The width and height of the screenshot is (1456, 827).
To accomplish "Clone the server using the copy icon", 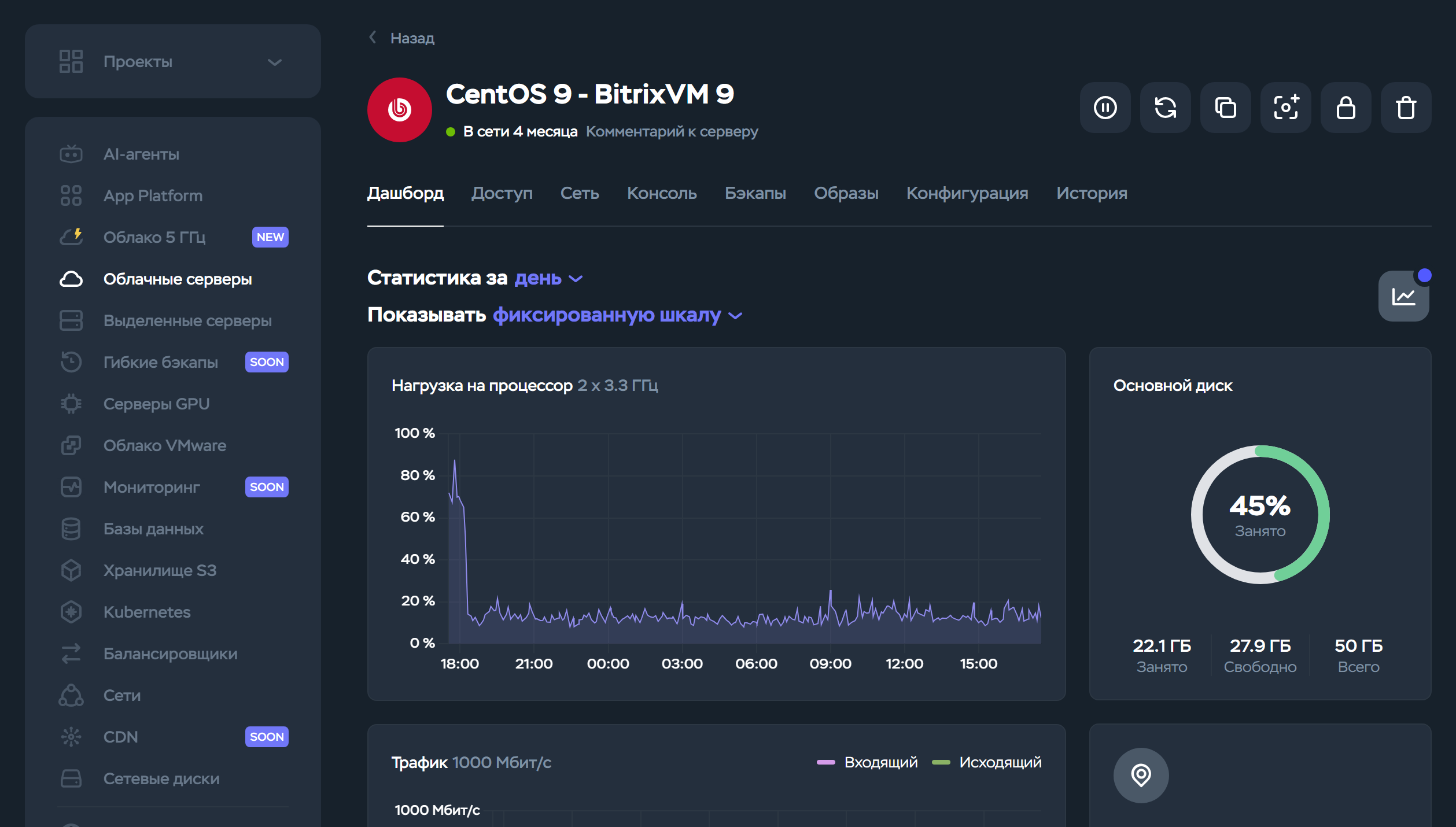I will point(1226,108).
